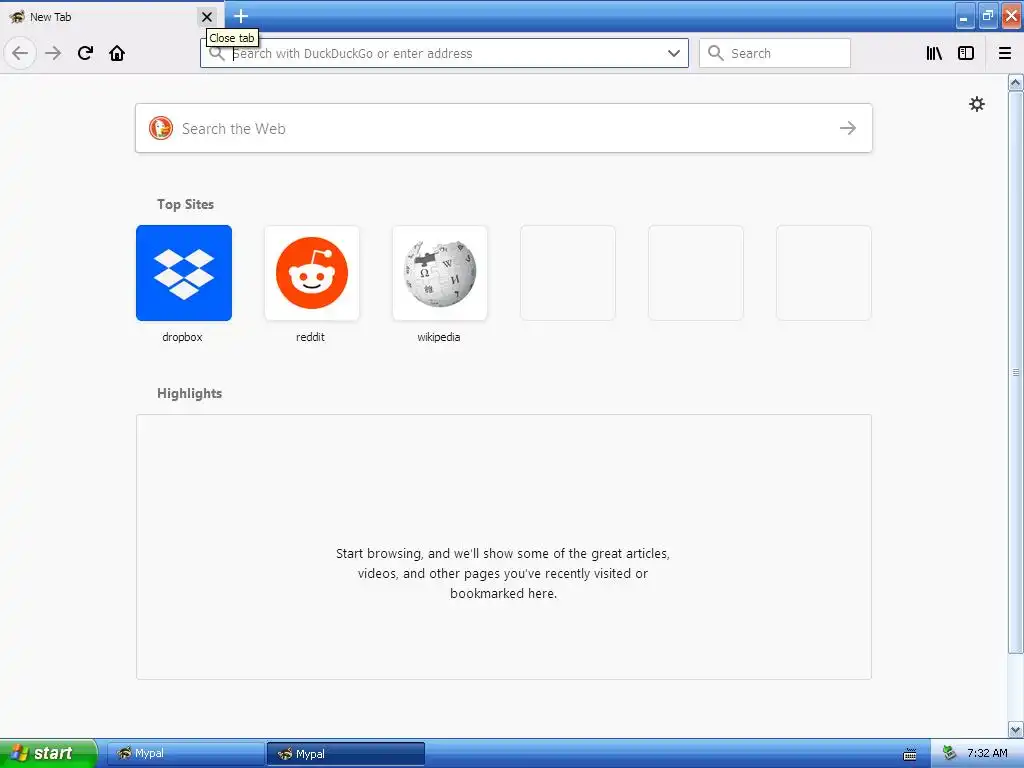The height and width of the screenshot is (768, 1024).
Task: Submit search with the arrow button
Action: pyautogui.click(x=848, y=128)
